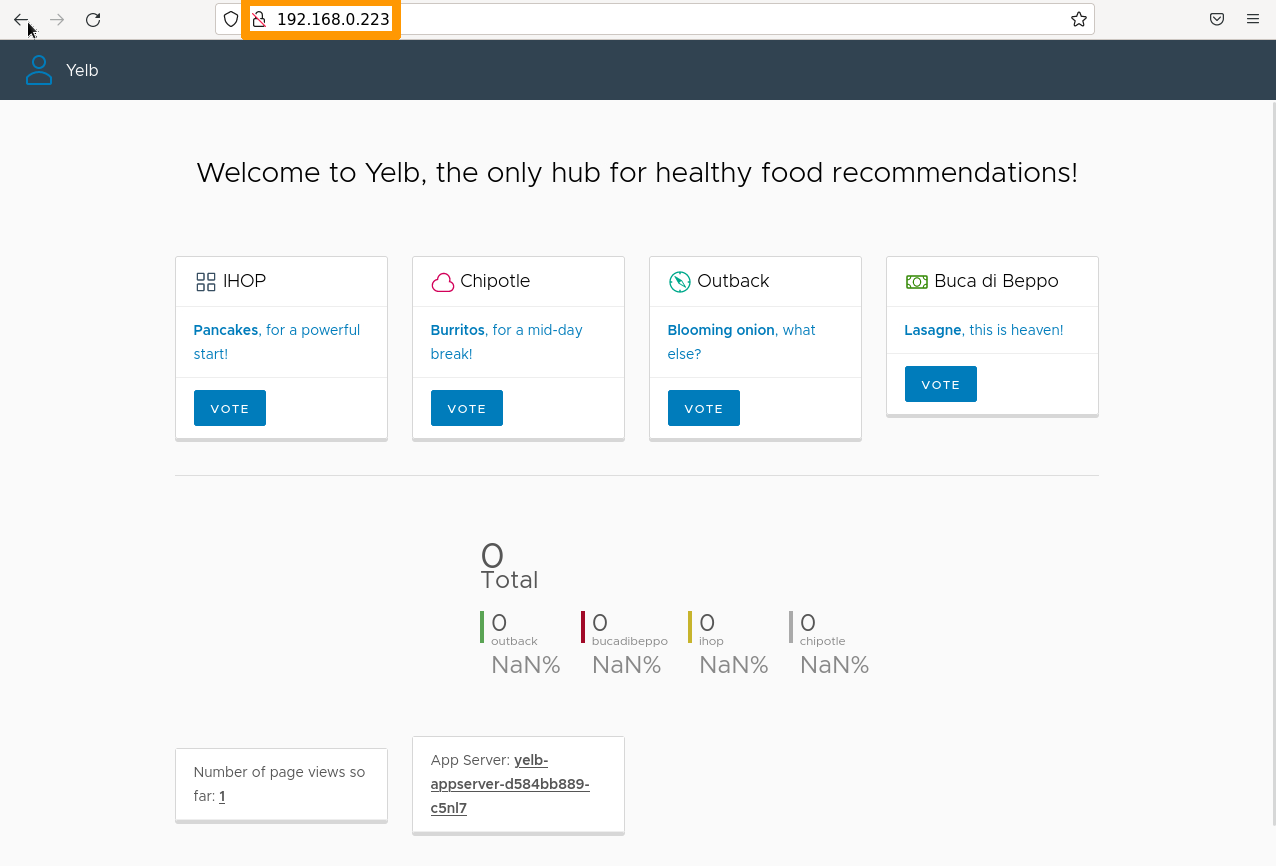
Task: Reload the page with refresh icon
Action: pyautogui.click(x=93, y=20)
